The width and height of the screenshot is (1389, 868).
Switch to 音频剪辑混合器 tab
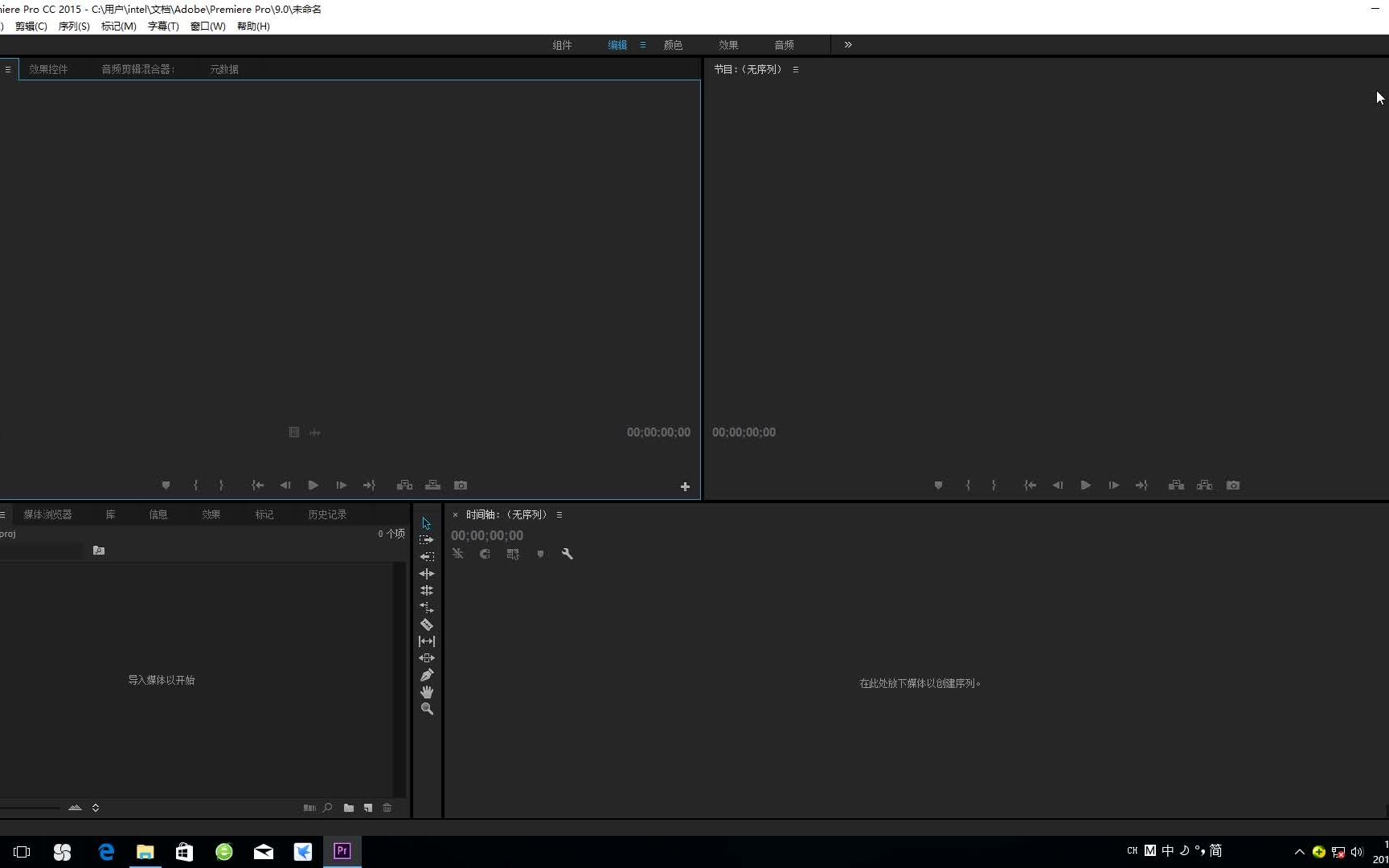(137, 69)
